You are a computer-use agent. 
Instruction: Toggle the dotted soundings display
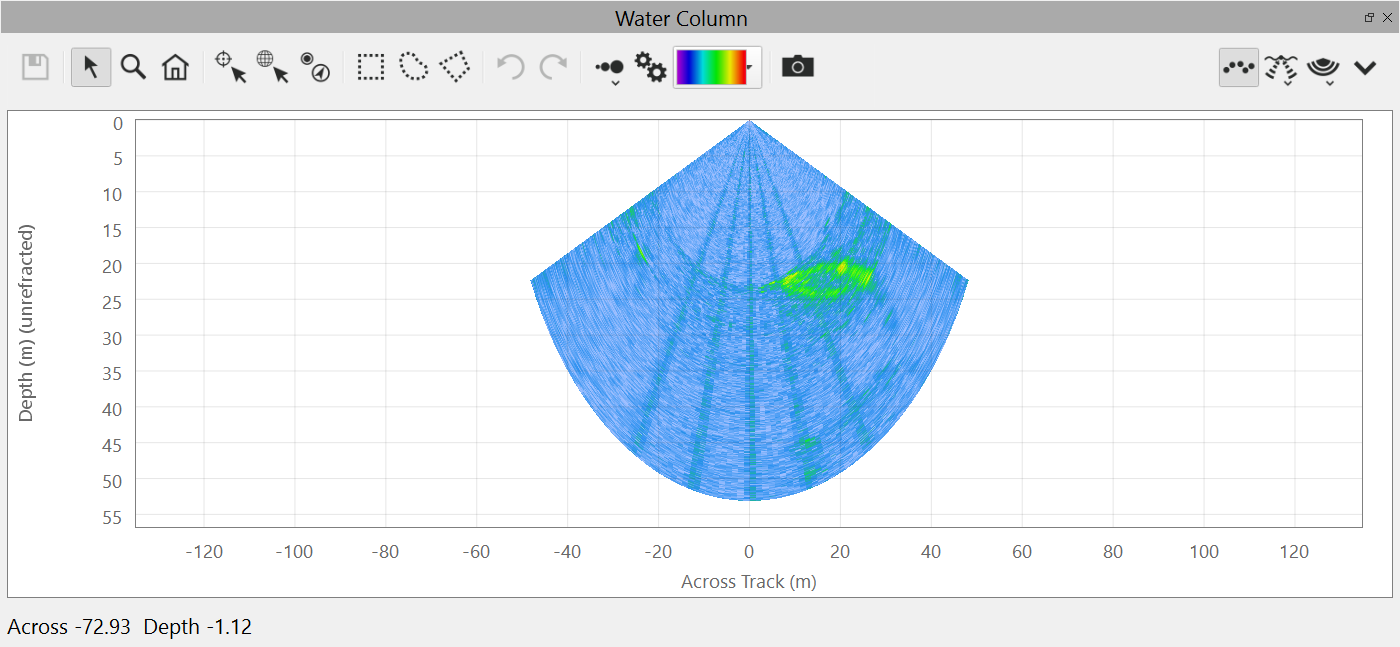1239,67
